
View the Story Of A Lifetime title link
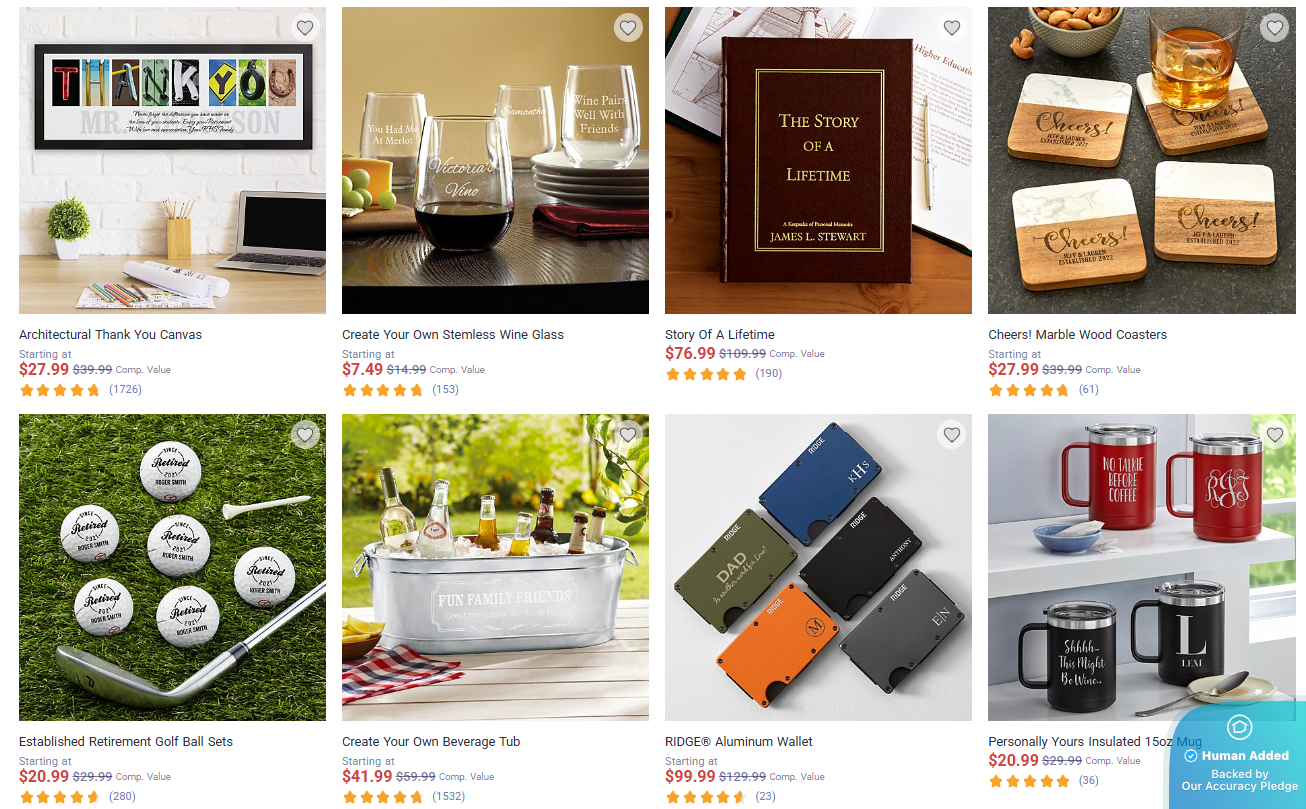tap(720, 335)
